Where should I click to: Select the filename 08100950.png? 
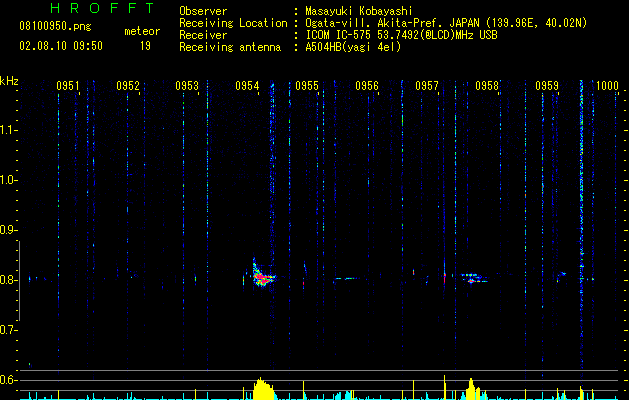tap(55, 27)
